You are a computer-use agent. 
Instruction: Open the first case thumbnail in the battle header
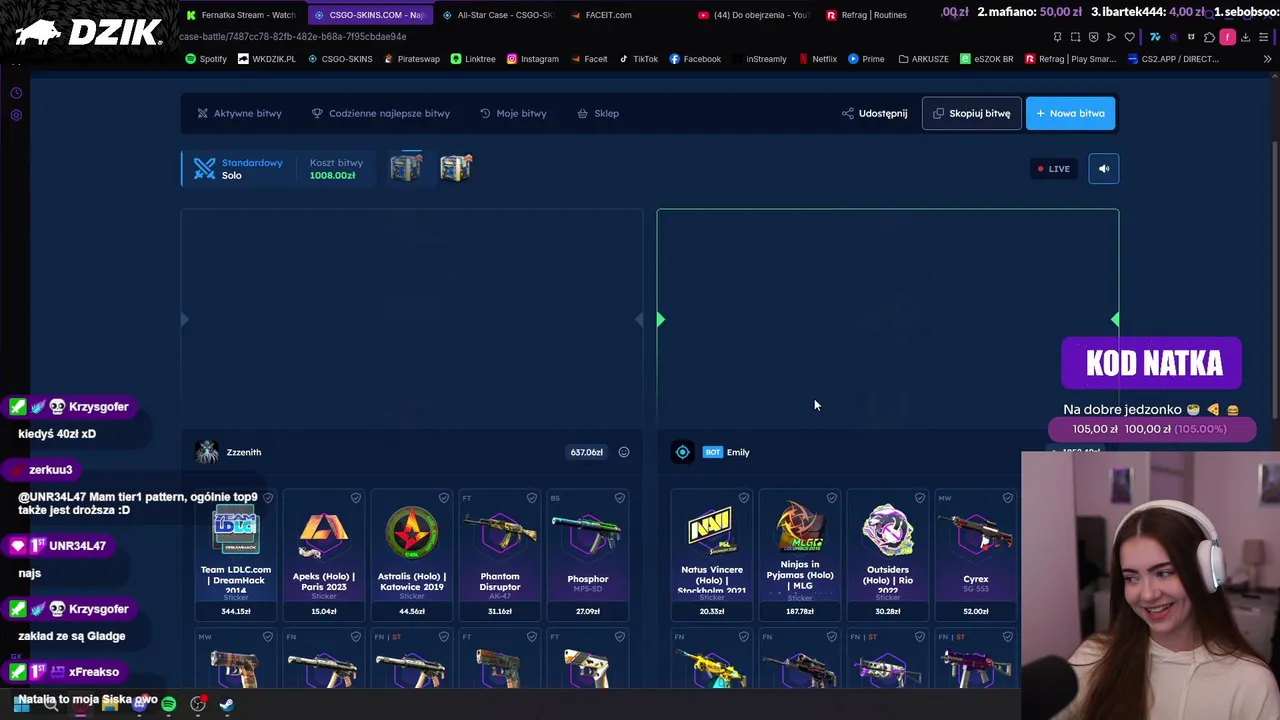406,168
